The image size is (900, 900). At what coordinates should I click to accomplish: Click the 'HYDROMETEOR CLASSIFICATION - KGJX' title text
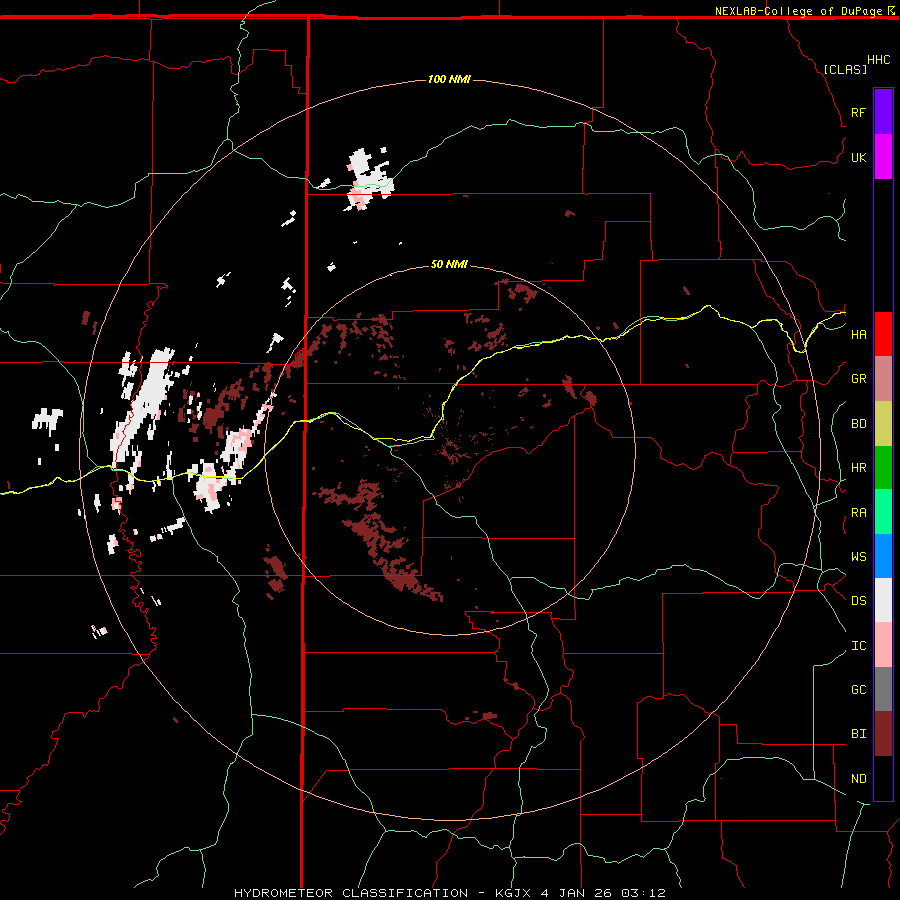coord(385,893)
